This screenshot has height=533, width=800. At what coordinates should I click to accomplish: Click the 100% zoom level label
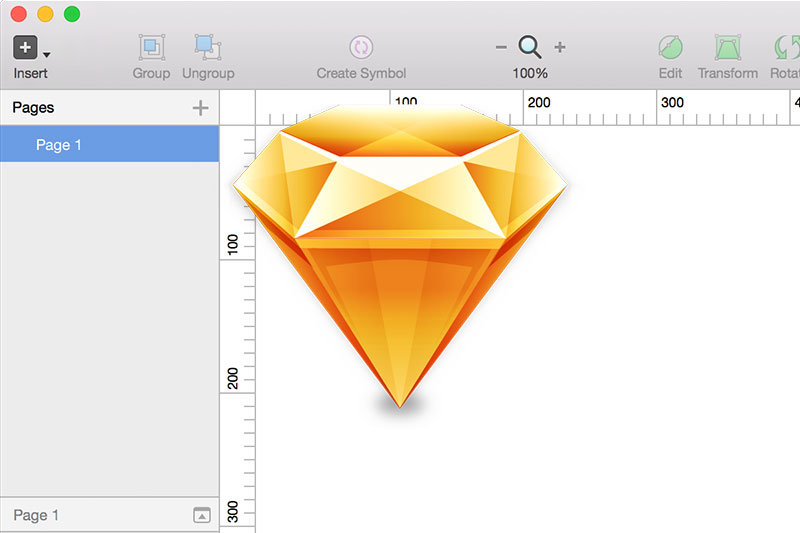coord(530,73)
